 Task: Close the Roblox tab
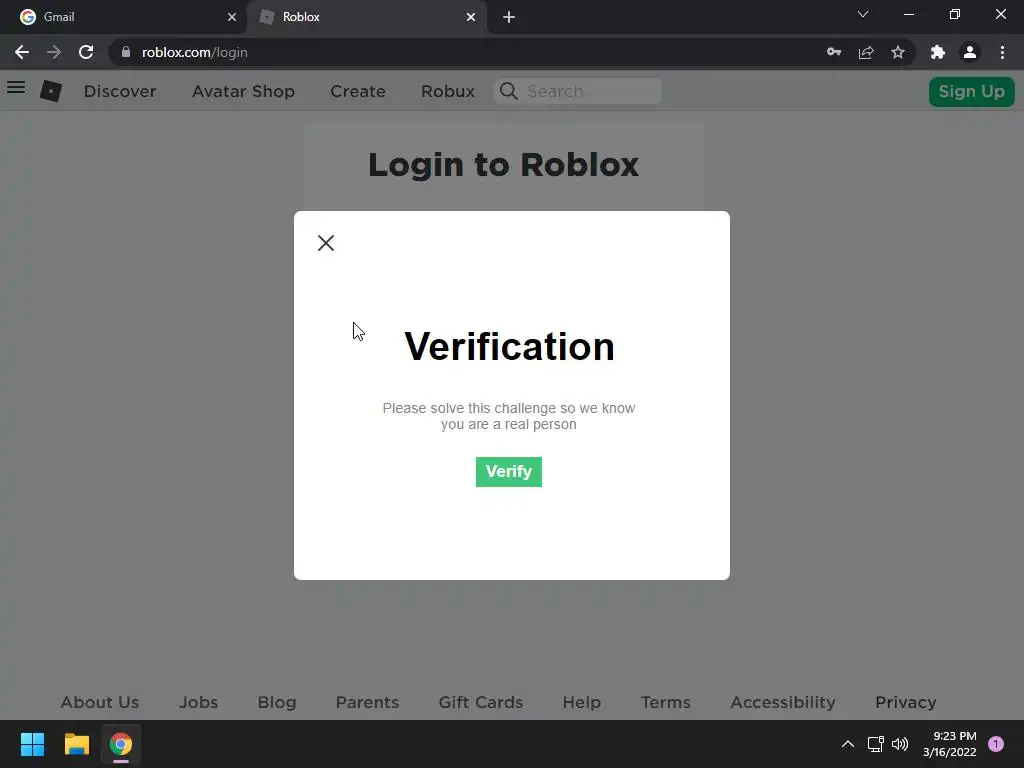[x=471, y=17]
